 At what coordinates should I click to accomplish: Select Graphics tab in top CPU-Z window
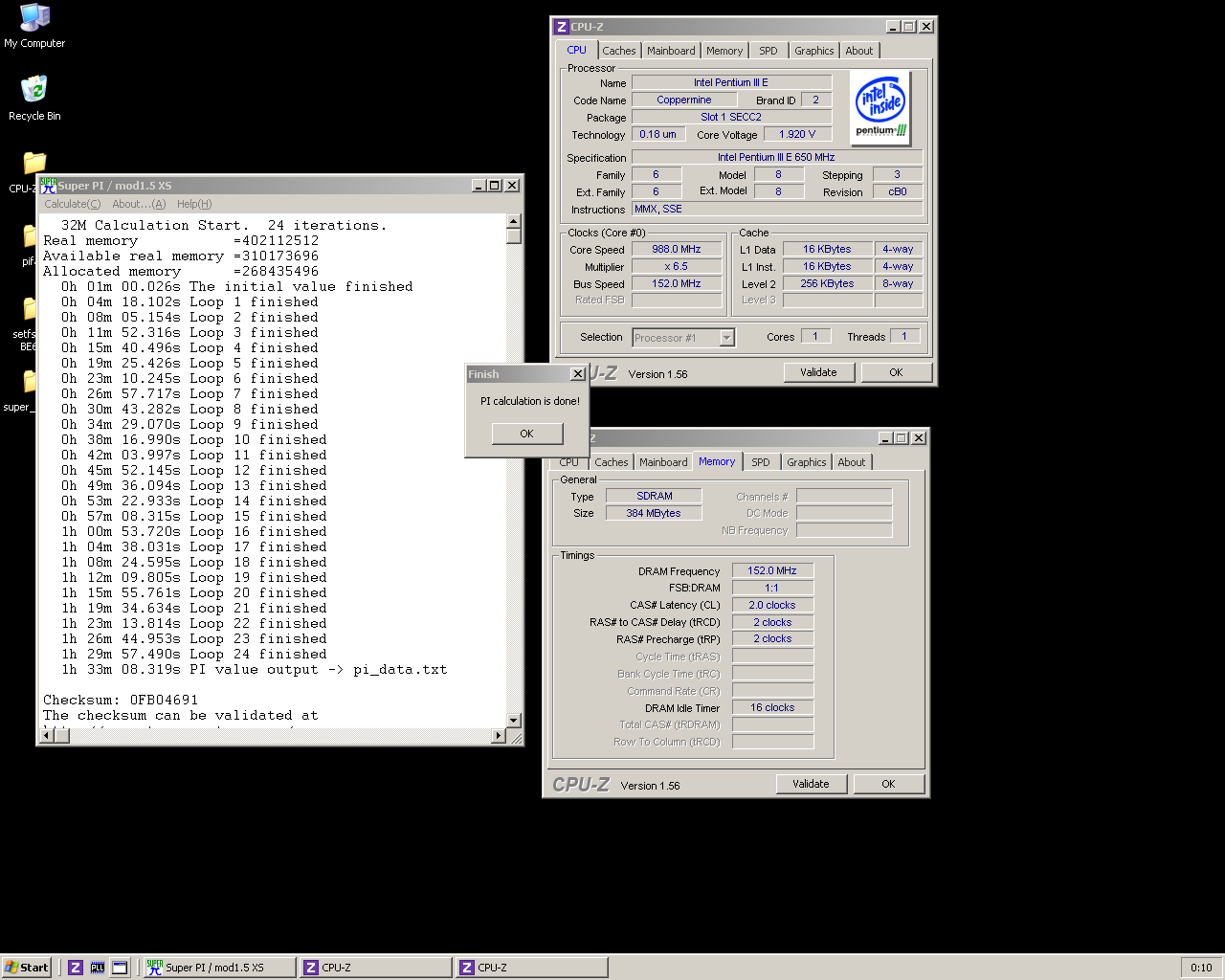tap(814, 51)
